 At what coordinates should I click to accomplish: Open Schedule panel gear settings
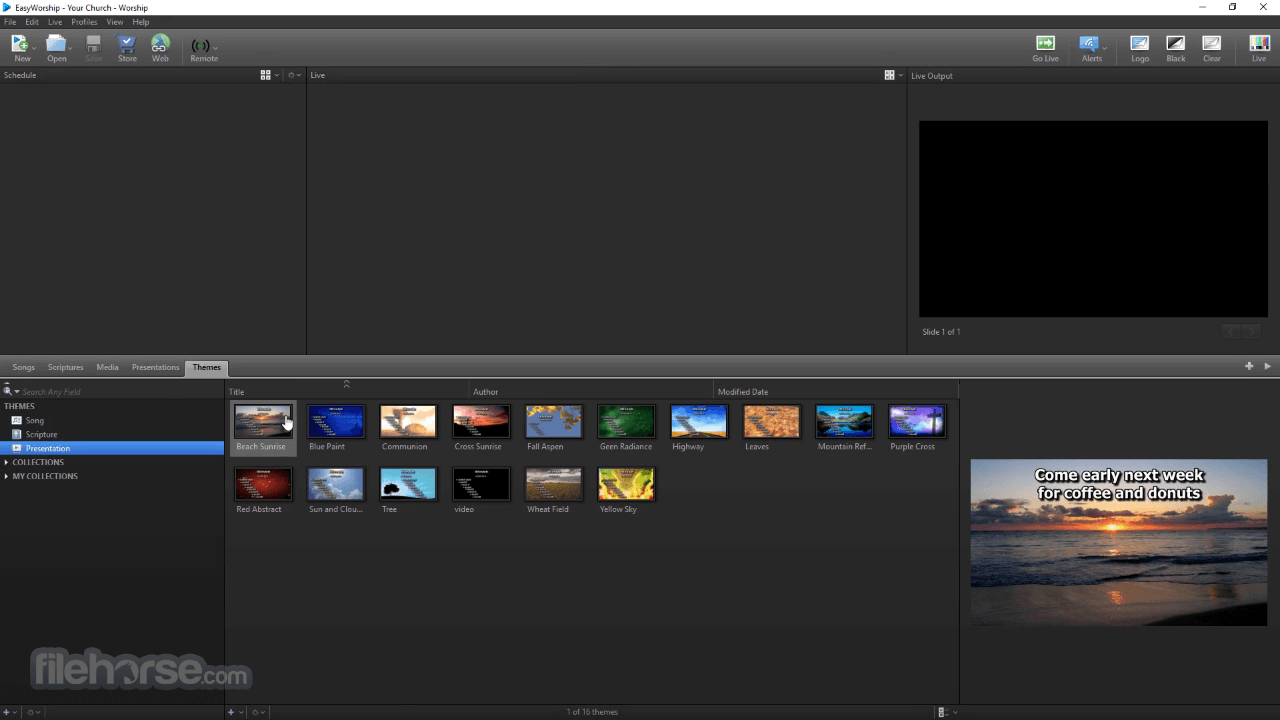point(292,75)
